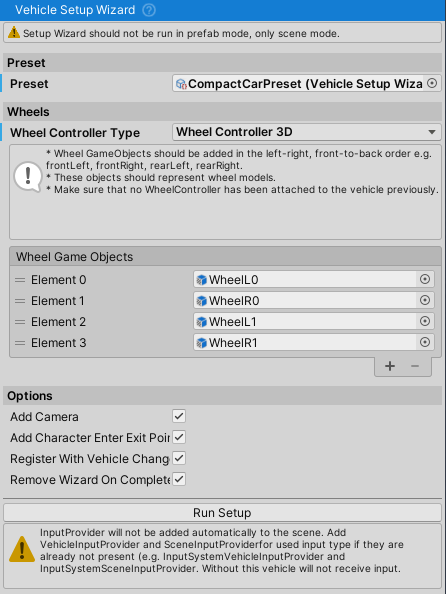Uncheck Remove Wizard On Complete option

(179, 479)
